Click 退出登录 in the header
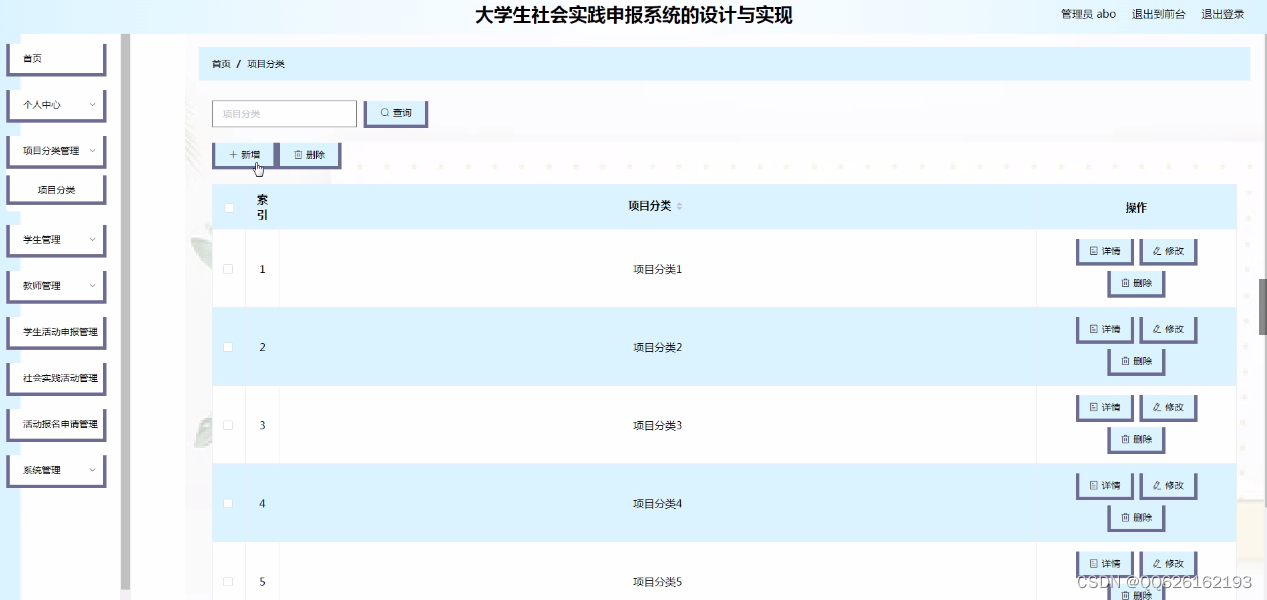The image size is (1267, 600). (x=1222, y=14)
